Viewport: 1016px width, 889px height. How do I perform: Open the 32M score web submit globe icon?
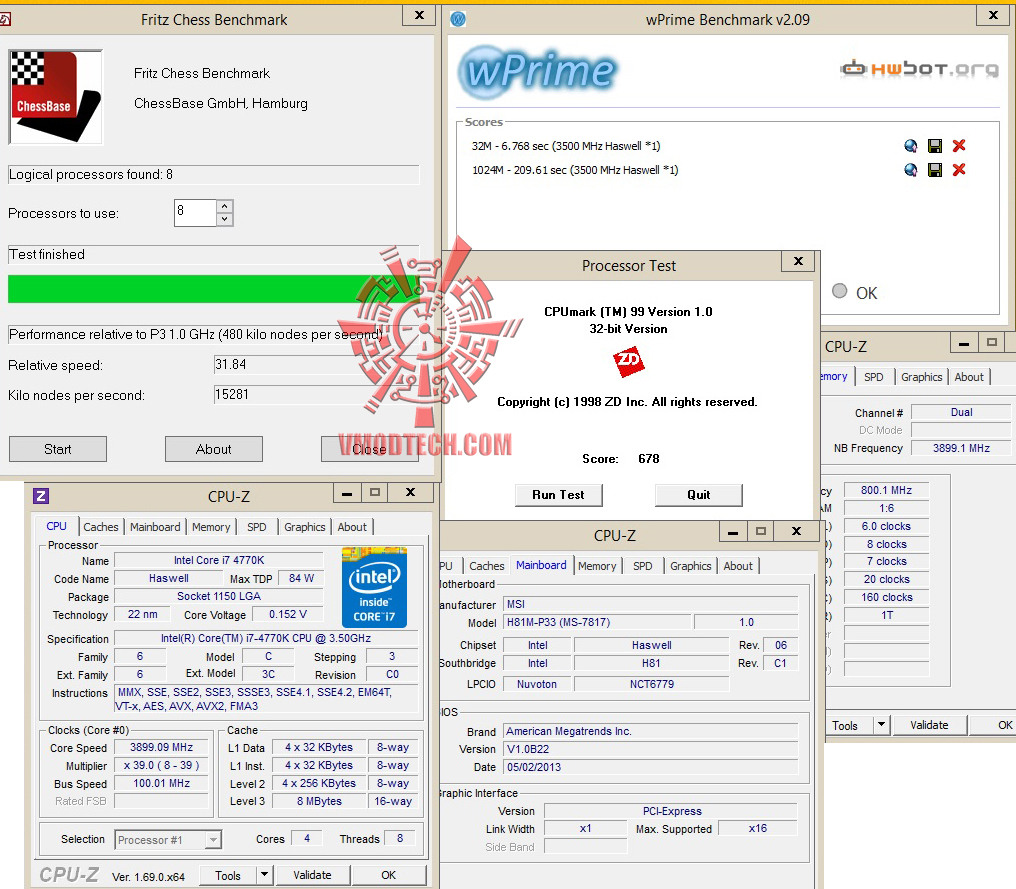pos(910,146)
